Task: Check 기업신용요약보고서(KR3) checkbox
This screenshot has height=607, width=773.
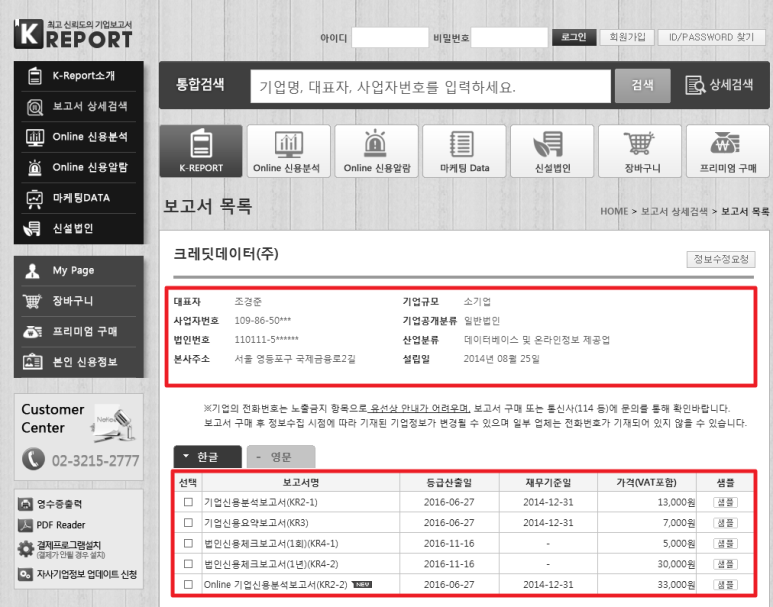Action: point(188,522)
